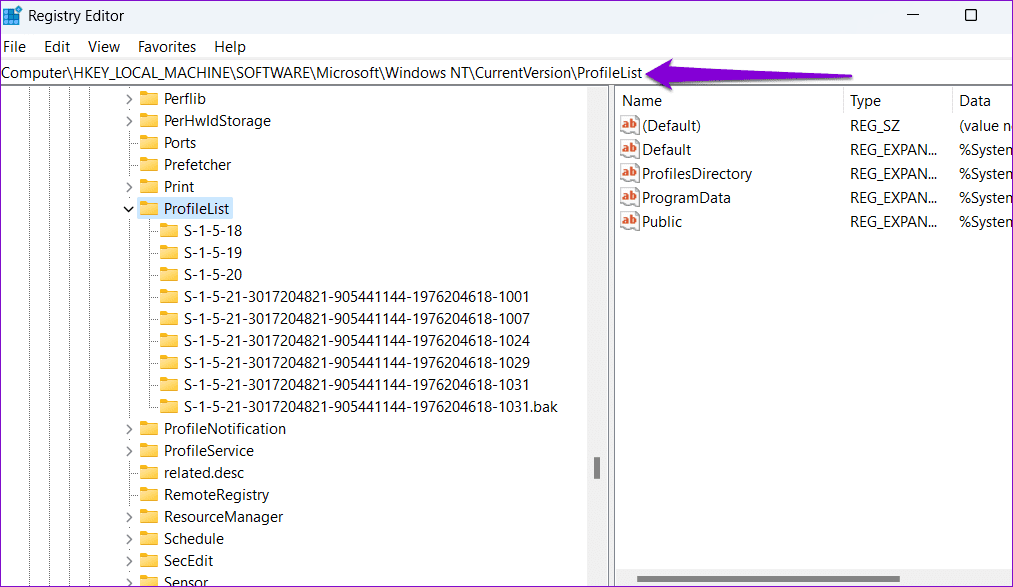This screenshot has height=587, width=1013.
Task: Click the string icon beside Public
Action: (629, 221)
